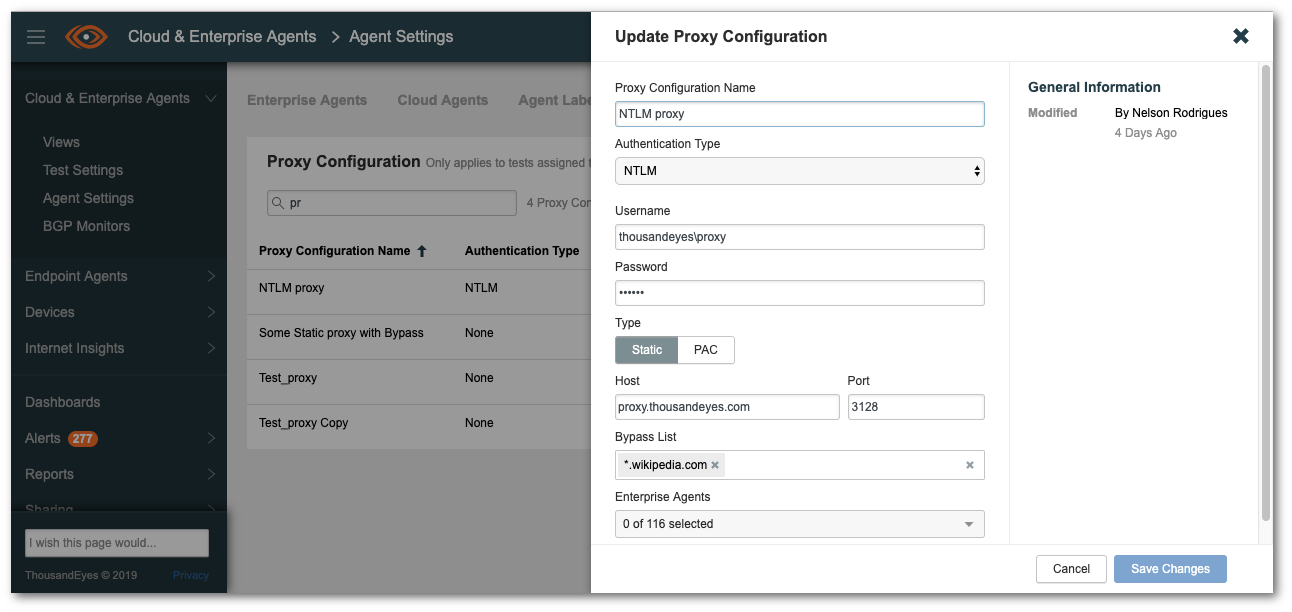Image resolution: width=1292 pixels, height=612 pixels.
Task: Click the proxy search box
Action: pyautogui.click(x=392, y=203)
